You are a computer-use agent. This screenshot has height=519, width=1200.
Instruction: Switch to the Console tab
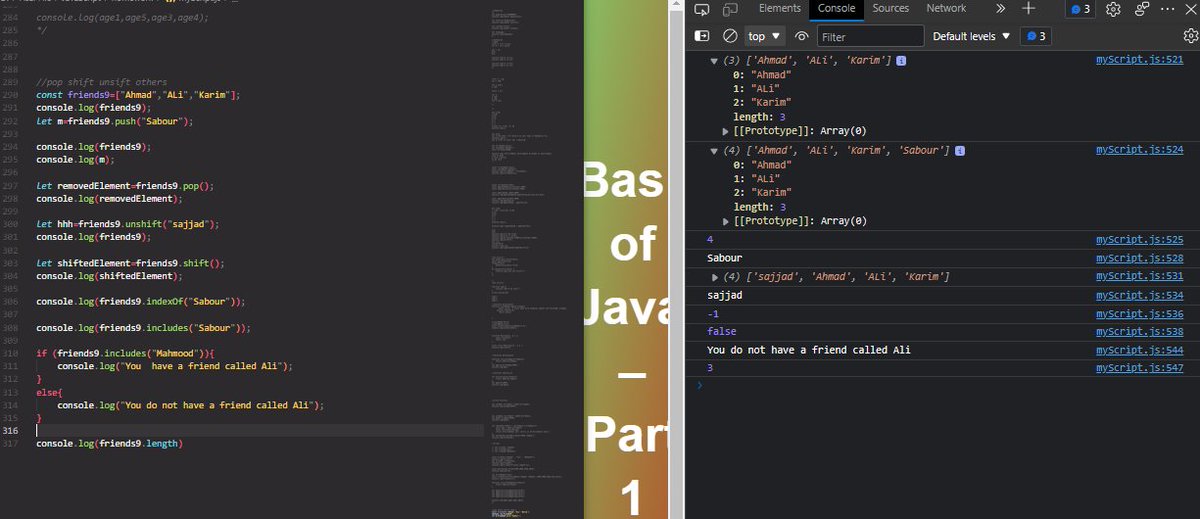(x=836, y=8)
